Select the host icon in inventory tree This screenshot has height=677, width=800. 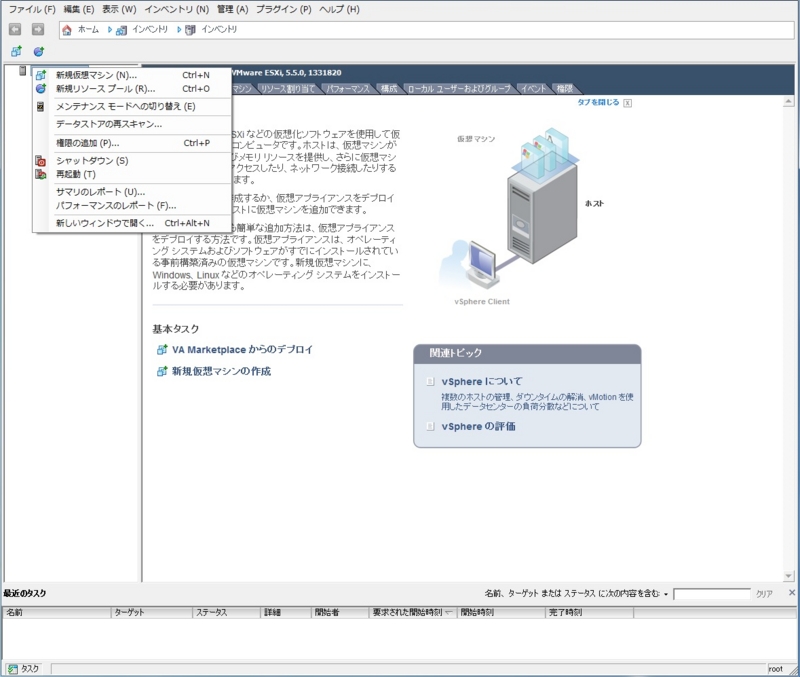22,70
